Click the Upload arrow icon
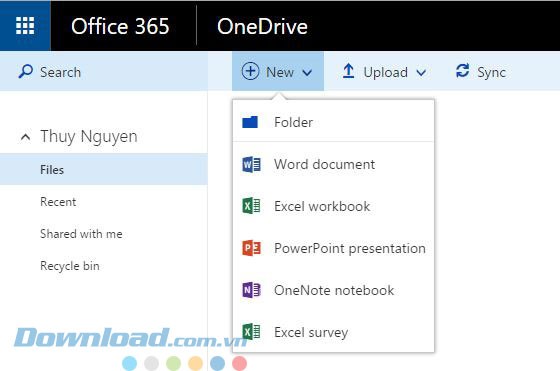The height and width of the screenshot is (371, 560). coord(348,71)
